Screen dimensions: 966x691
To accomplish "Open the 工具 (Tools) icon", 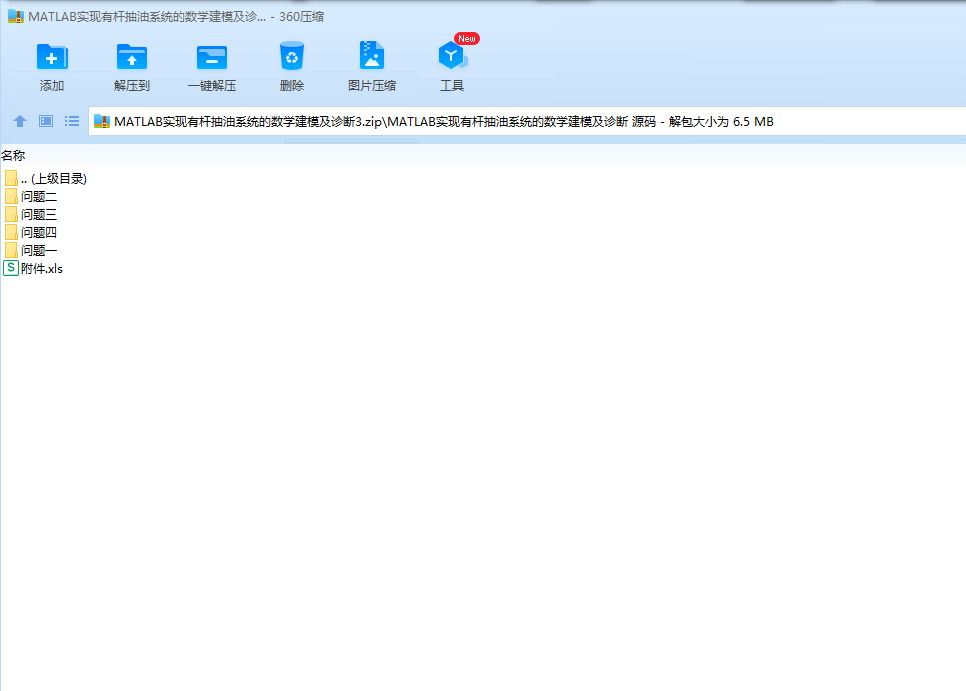I will point(452,56).
